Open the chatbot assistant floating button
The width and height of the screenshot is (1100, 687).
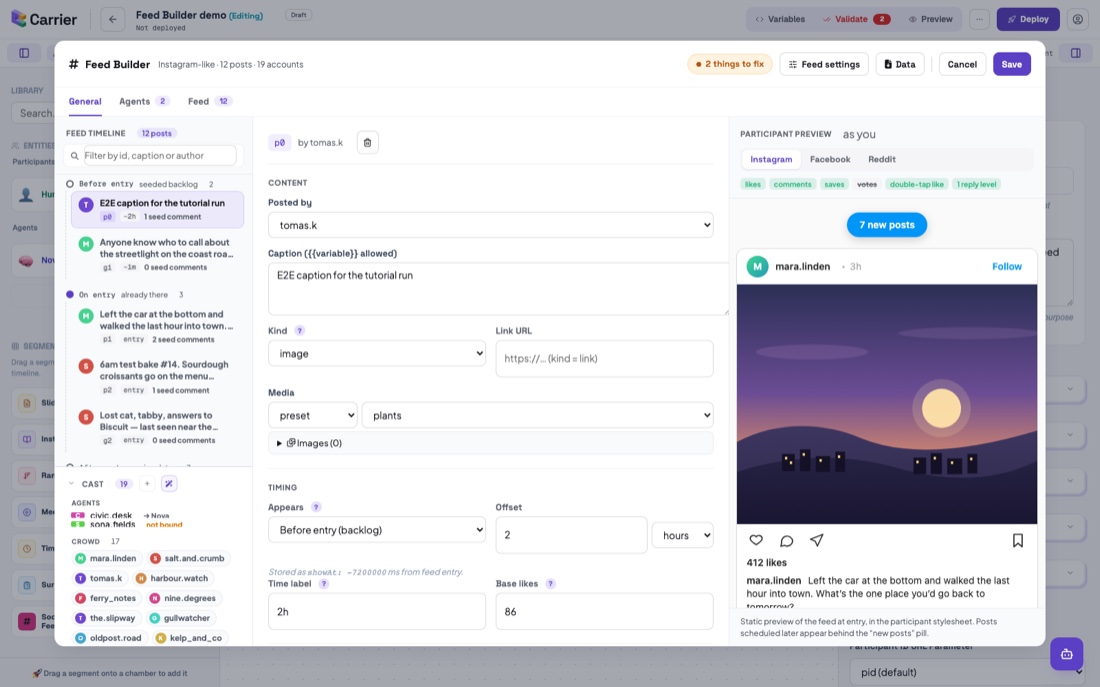click(1066, 654)
